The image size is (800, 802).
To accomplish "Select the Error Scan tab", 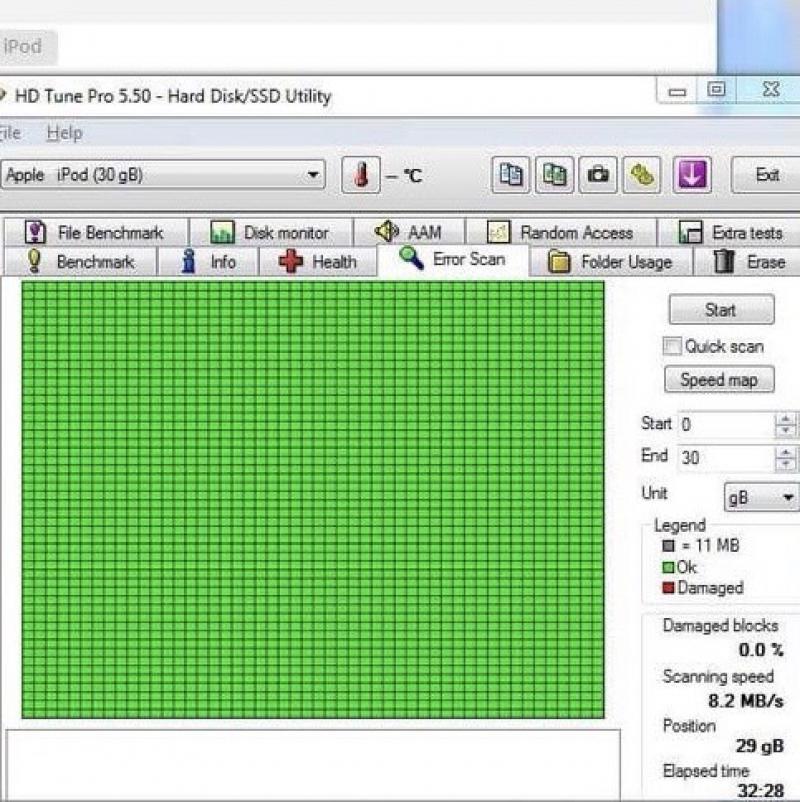I will tap(453, 260).
